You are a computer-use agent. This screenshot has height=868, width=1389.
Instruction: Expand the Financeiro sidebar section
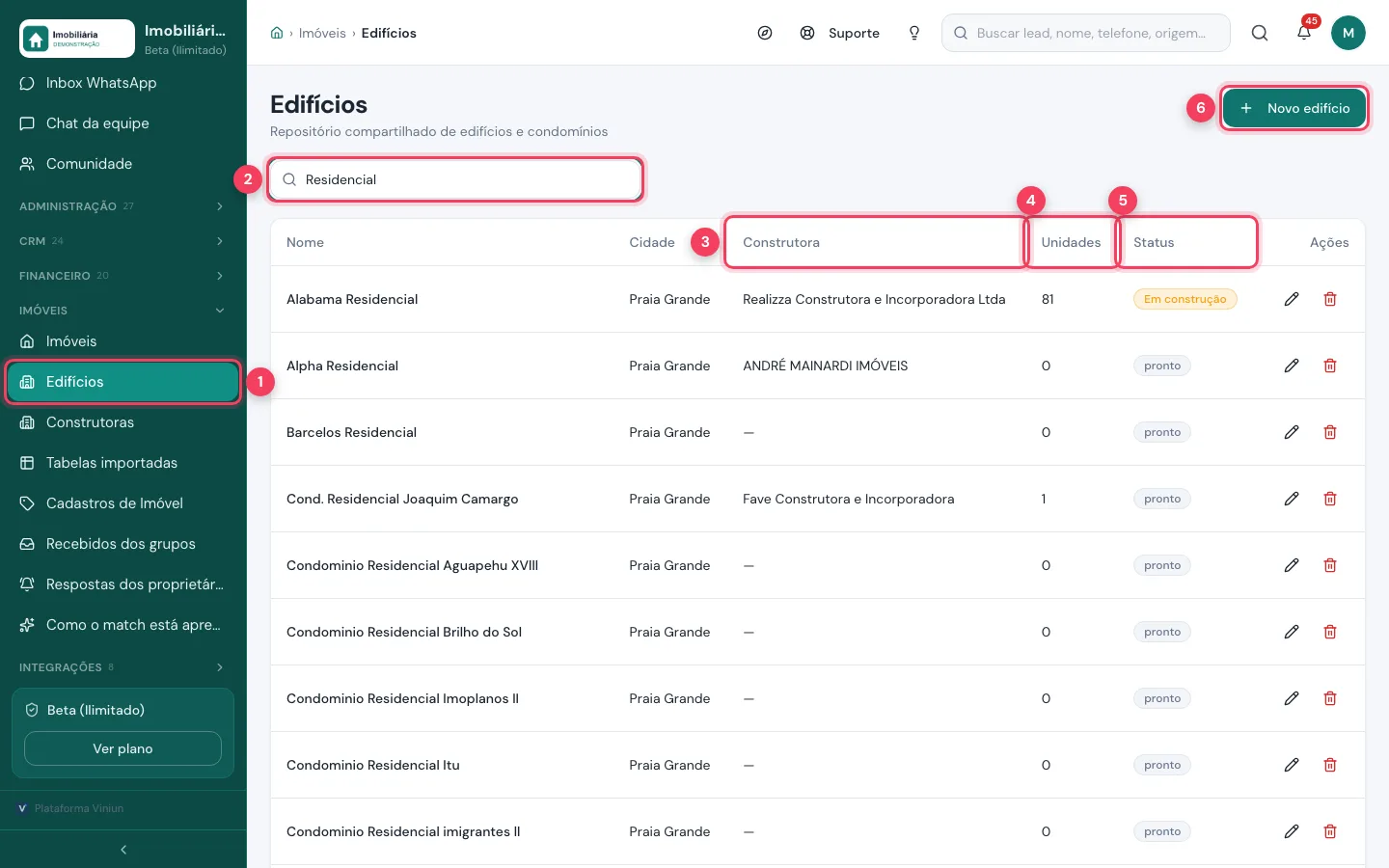pyautogui.click(x=123, y=276)
